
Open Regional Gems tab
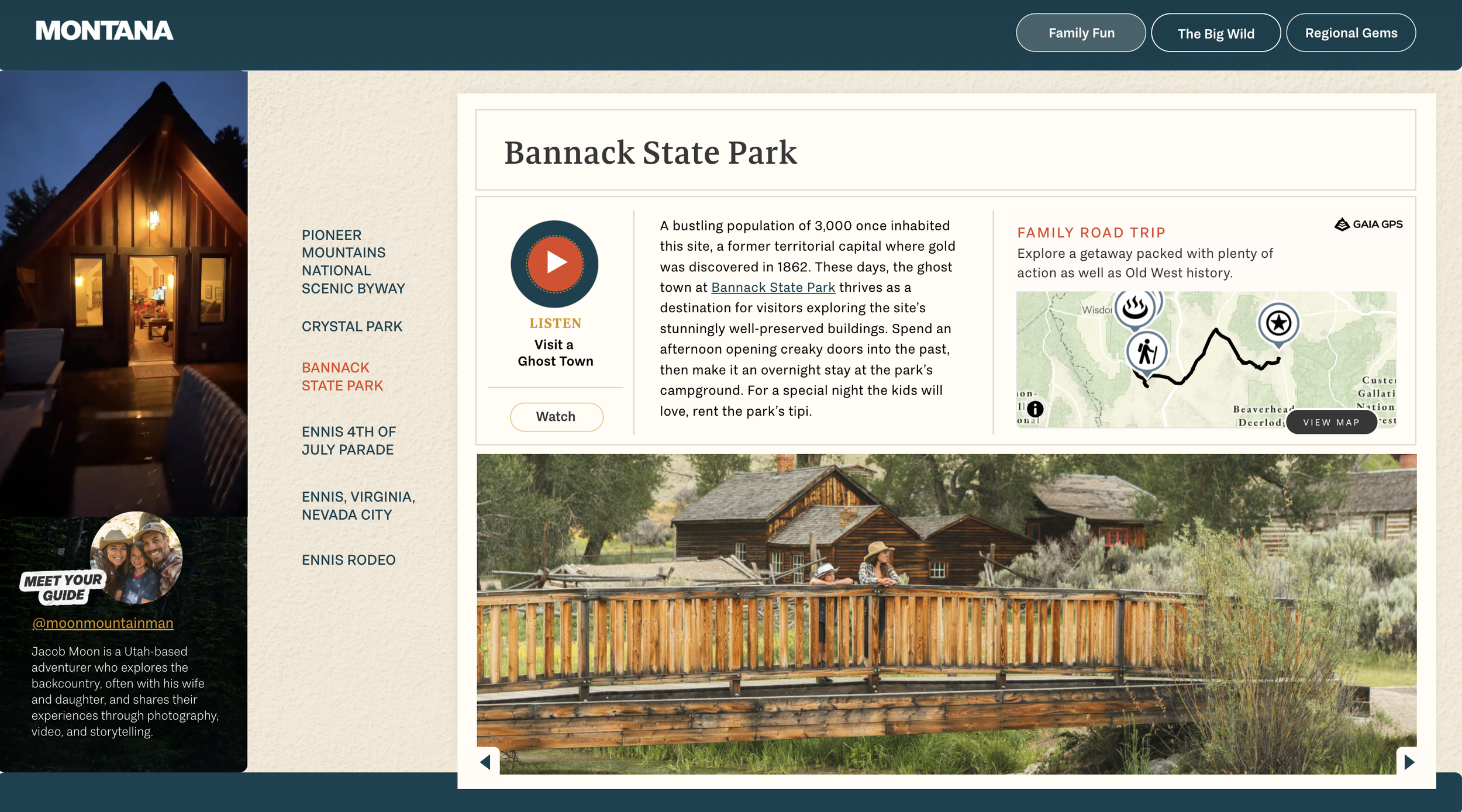point(1350,33)
